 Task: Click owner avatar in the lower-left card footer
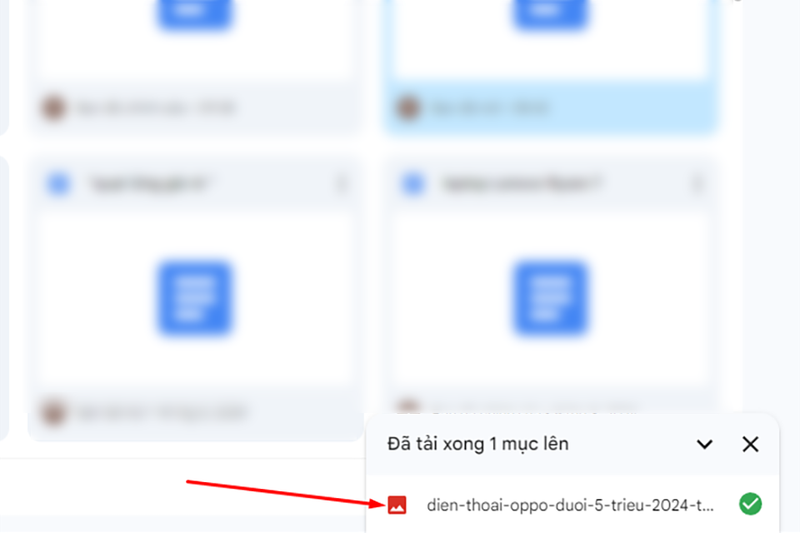click(53, 413)
